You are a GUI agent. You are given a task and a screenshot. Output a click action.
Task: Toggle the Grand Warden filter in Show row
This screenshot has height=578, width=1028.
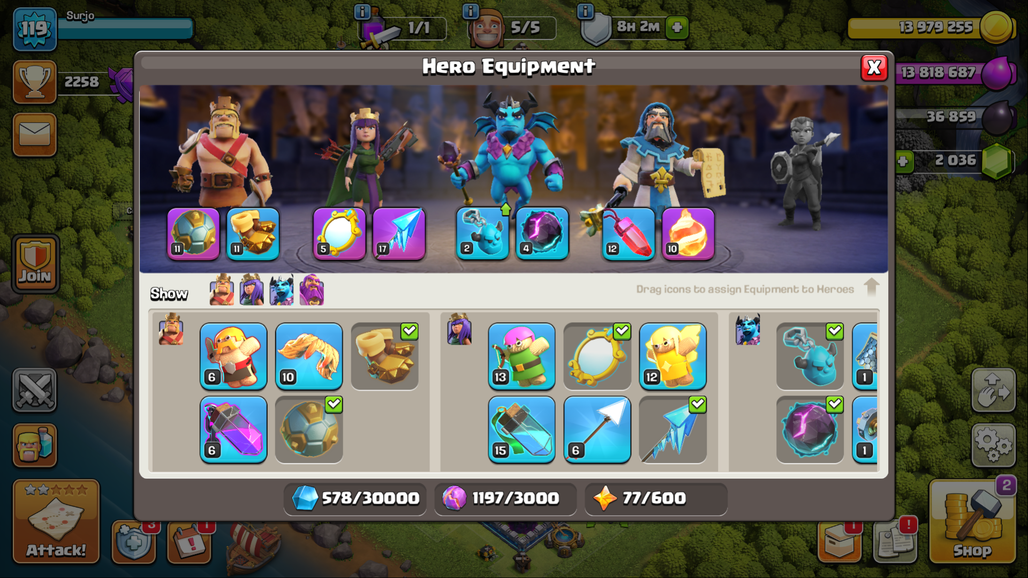(x=312, y=290)
